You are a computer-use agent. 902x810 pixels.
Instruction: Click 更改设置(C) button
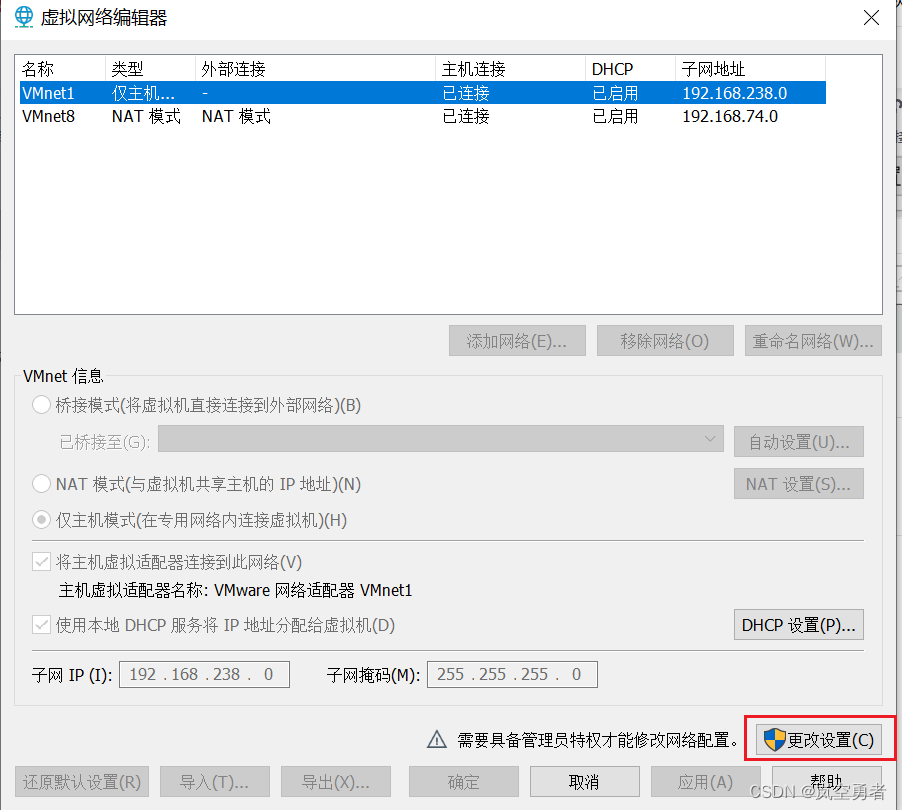coord(819,739)
